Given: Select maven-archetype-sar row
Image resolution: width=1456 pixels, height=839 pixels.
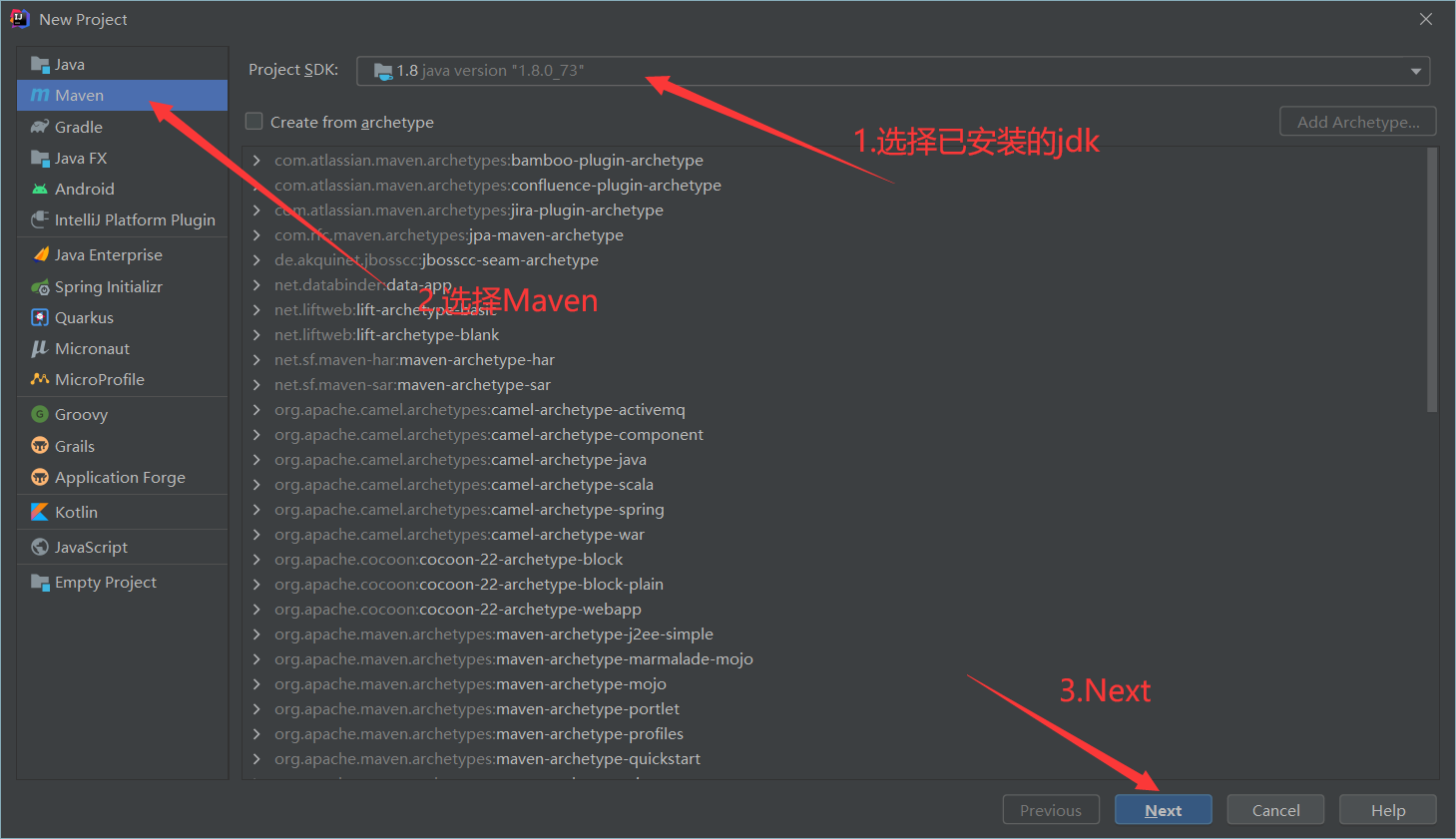Looking at the screenshot, I should click(834, 385).
